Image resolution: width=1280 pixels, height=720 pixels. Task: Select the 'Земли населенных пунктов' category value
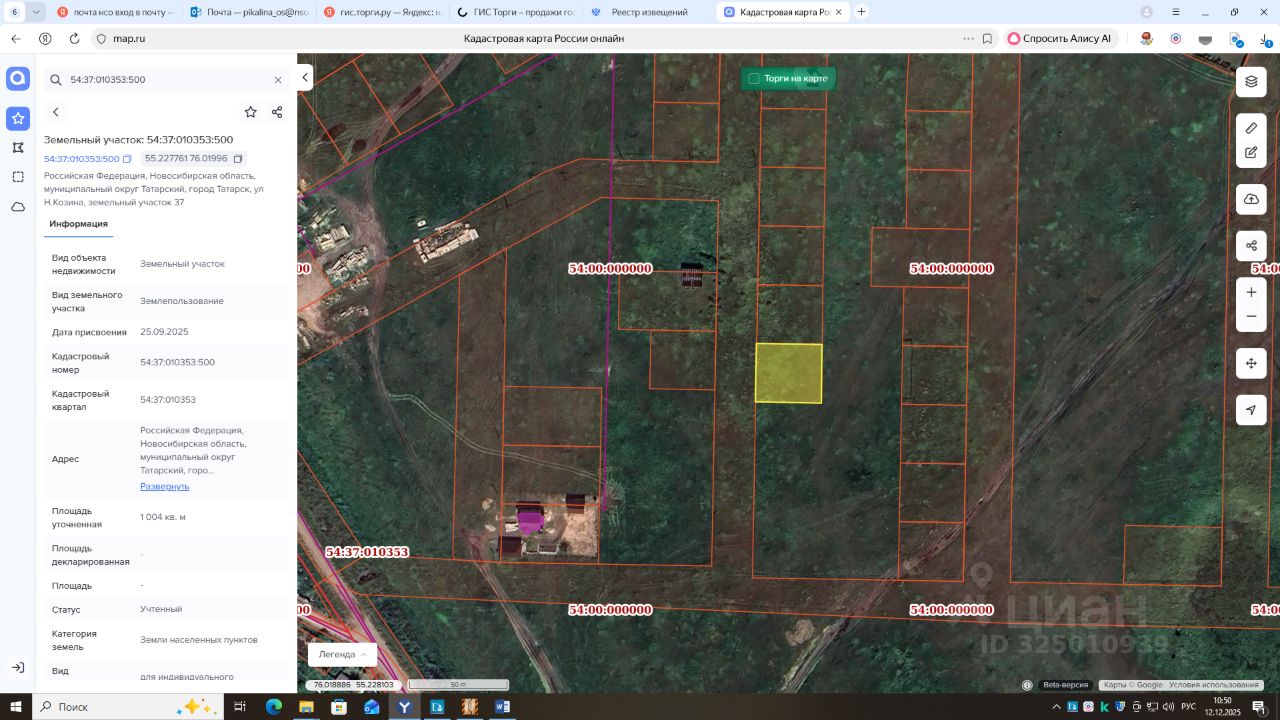coord(199,640)
